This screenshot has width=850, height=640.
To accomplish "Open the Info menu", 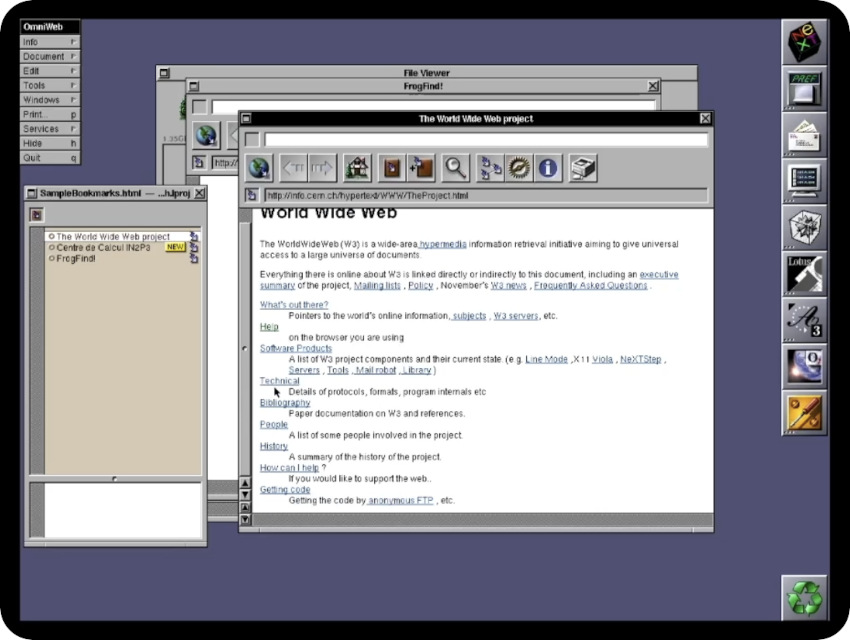I will pos(50,42).
